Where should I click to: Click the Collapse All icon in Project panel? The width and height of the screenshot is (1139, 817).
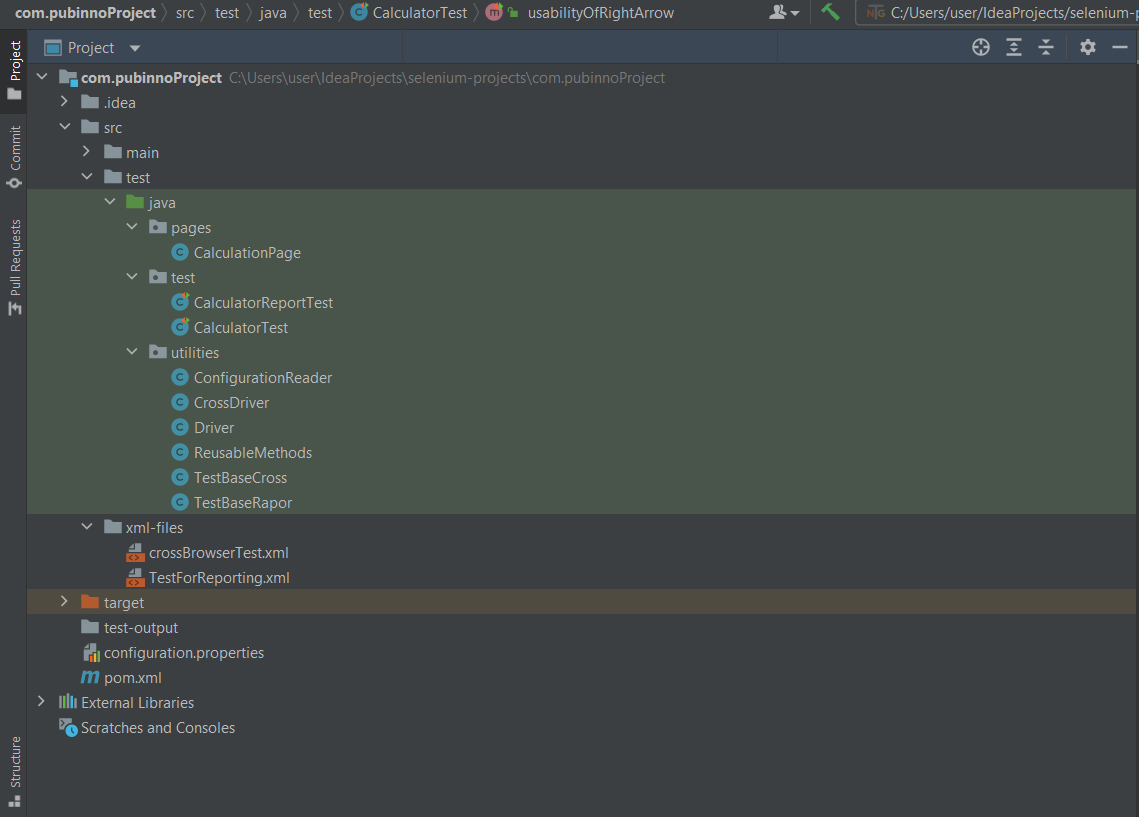click(x=1046, y=47)
